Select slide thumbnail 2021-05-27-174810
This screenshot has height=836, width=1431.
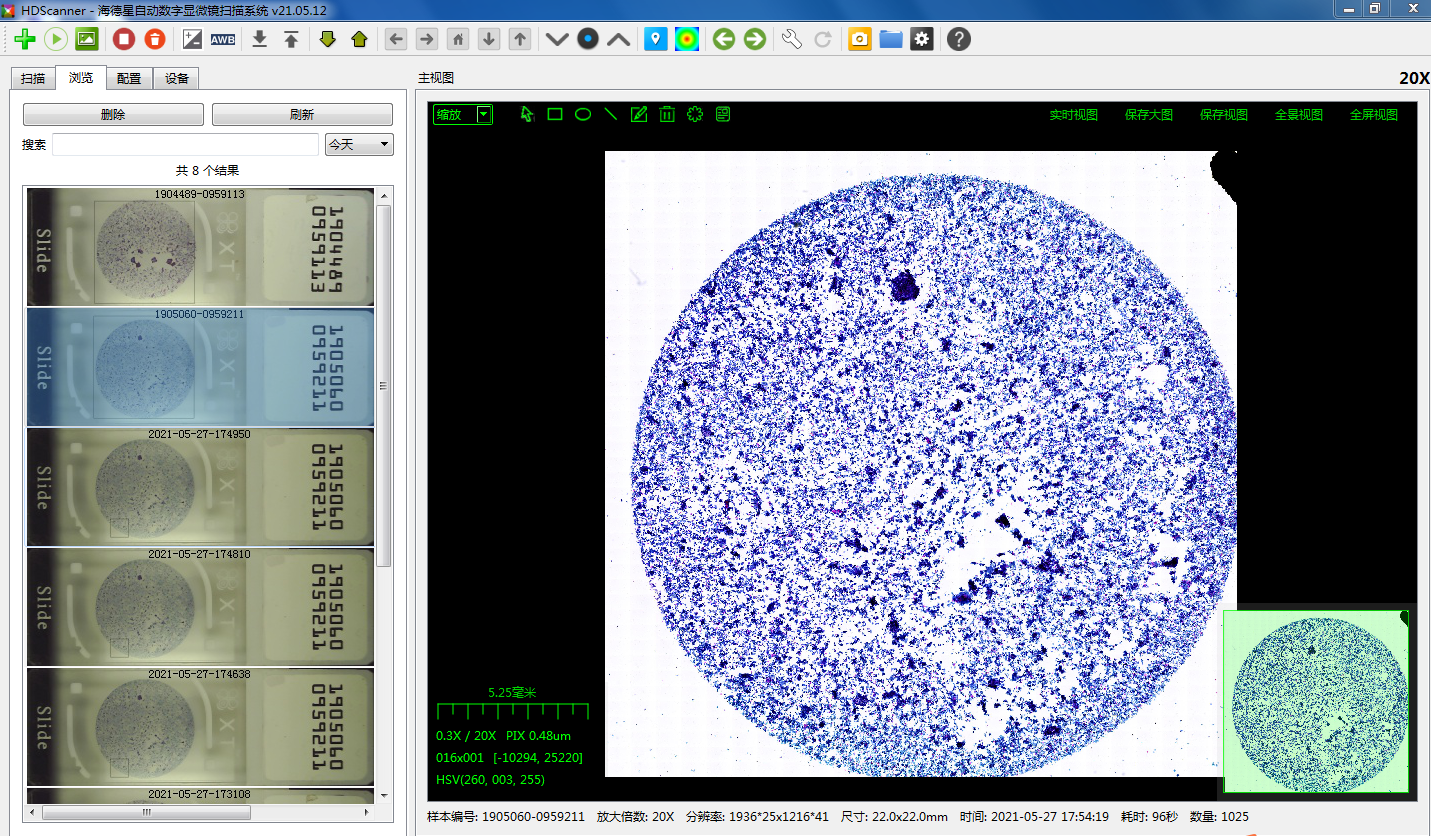200,607
